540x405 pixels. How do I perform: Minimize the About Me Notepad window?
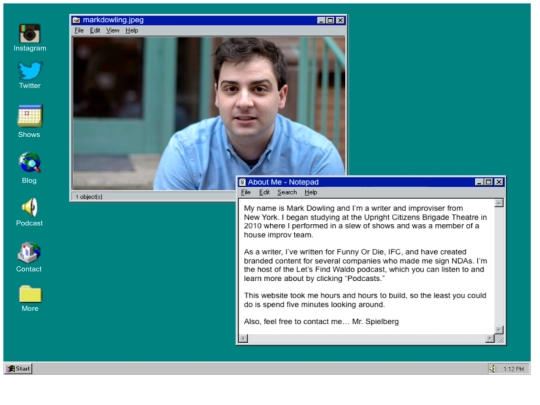pos(479,182)
